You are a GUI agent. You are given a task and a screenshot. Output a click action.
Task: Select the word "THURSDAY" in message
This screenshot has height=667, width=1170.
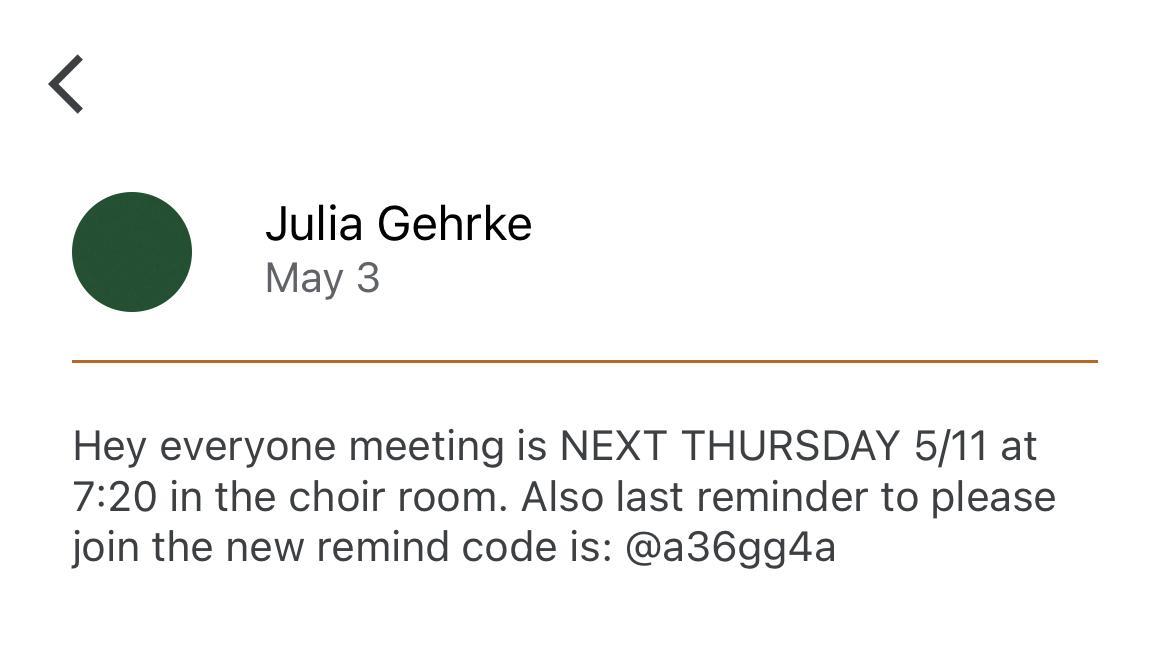[x=789, y=446]
